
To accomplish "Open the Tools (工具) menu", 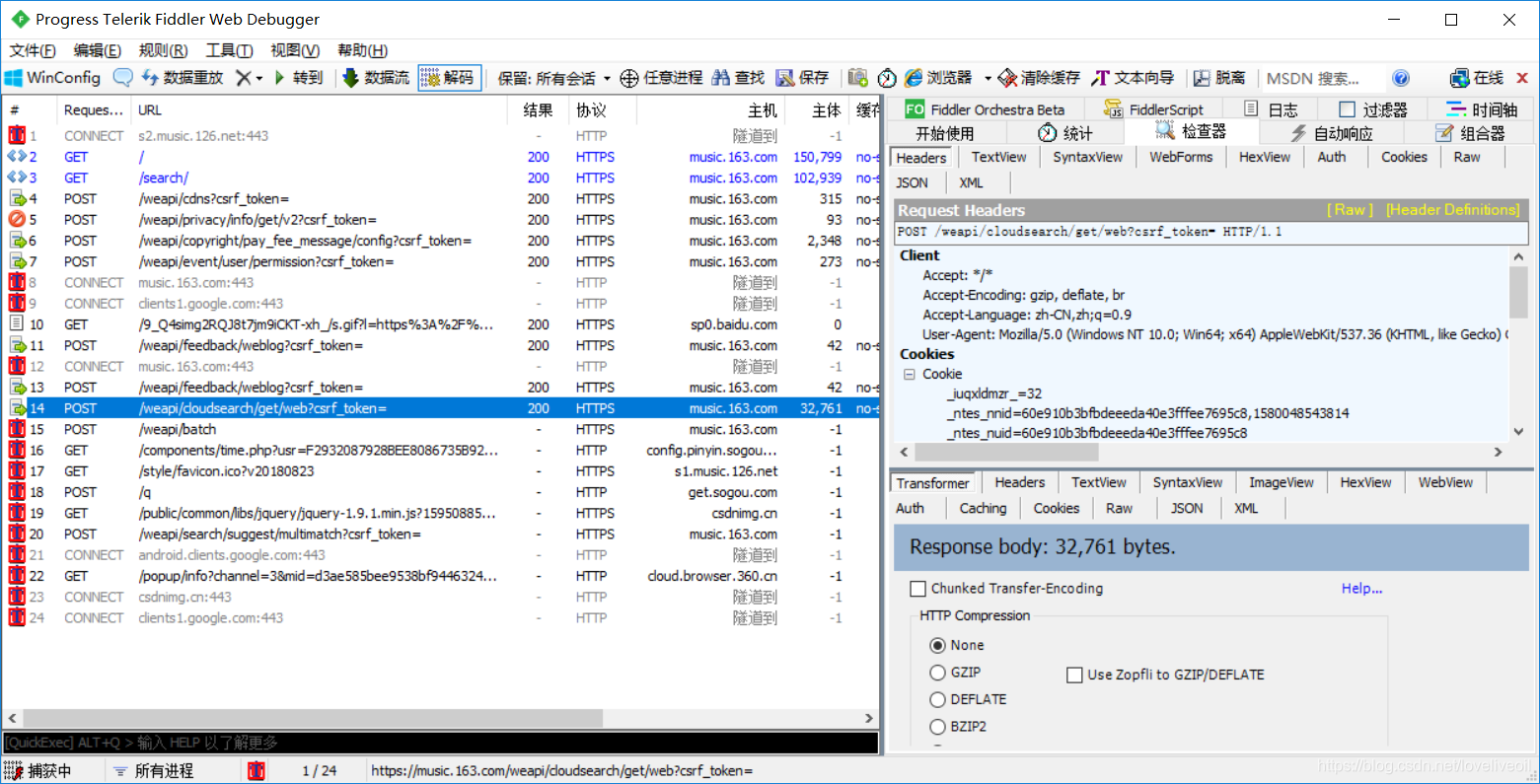I will click(x=229, y=50).
